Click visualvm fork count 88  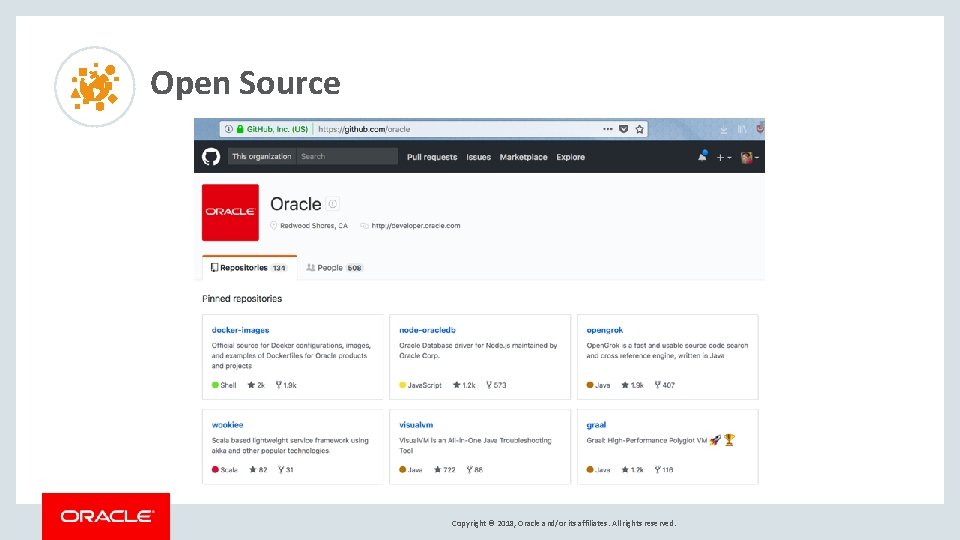tap(474, 470)
